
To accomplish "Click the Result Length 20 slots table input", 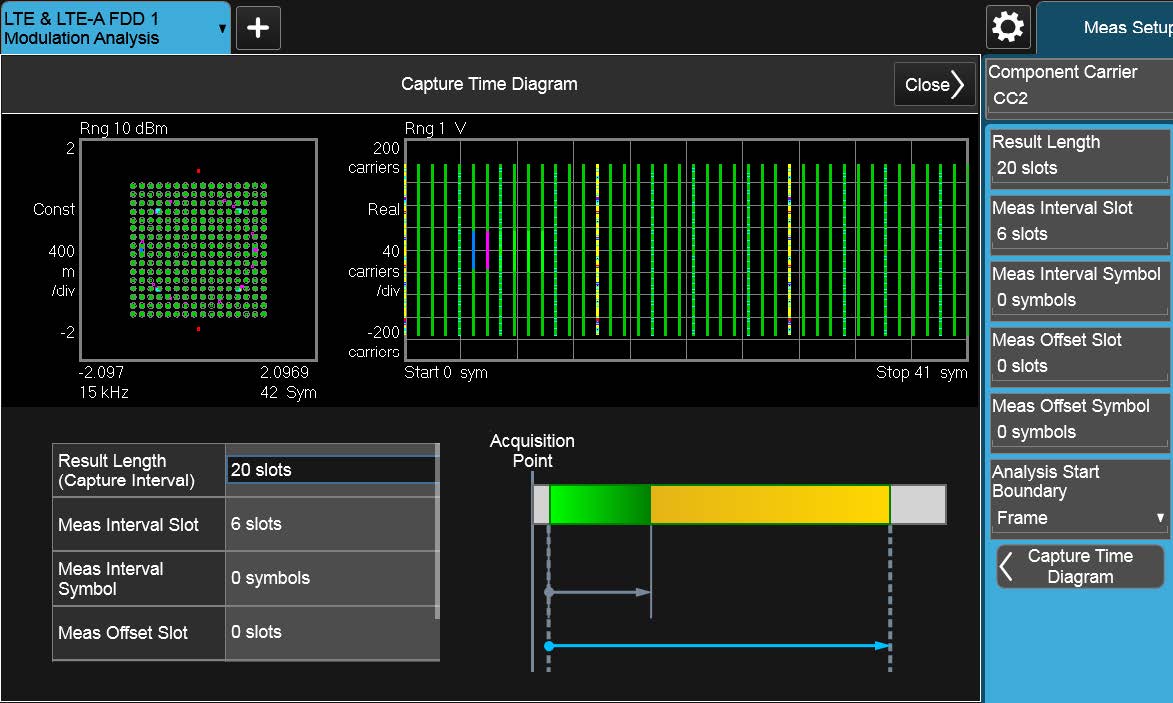I will coord(330,470).
